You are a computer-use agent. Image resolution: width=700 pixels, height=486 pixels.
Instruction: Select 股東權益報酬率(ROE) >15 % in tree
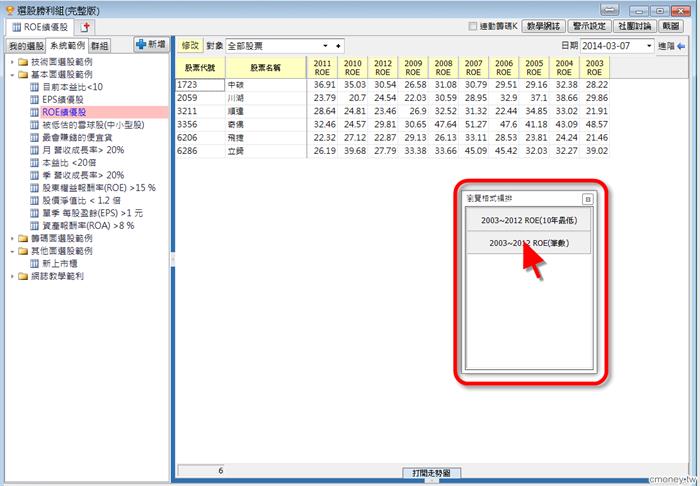99,188
